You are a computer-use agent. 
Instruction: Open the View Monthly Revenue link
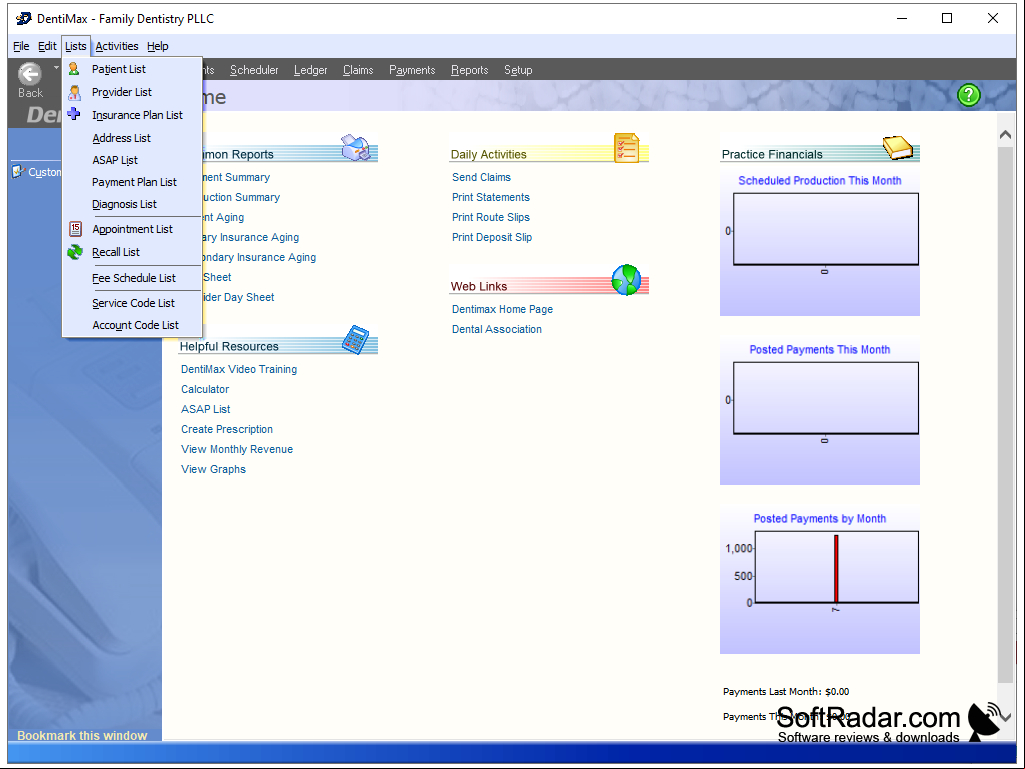pos(237,449)
